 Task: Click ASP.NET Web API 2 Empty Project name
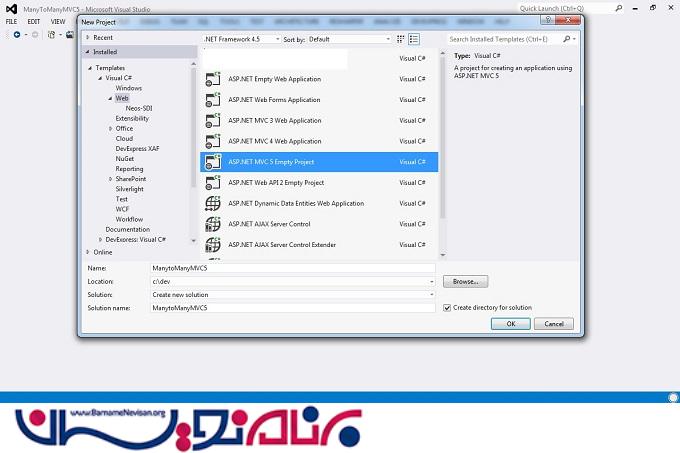(276, 183)
